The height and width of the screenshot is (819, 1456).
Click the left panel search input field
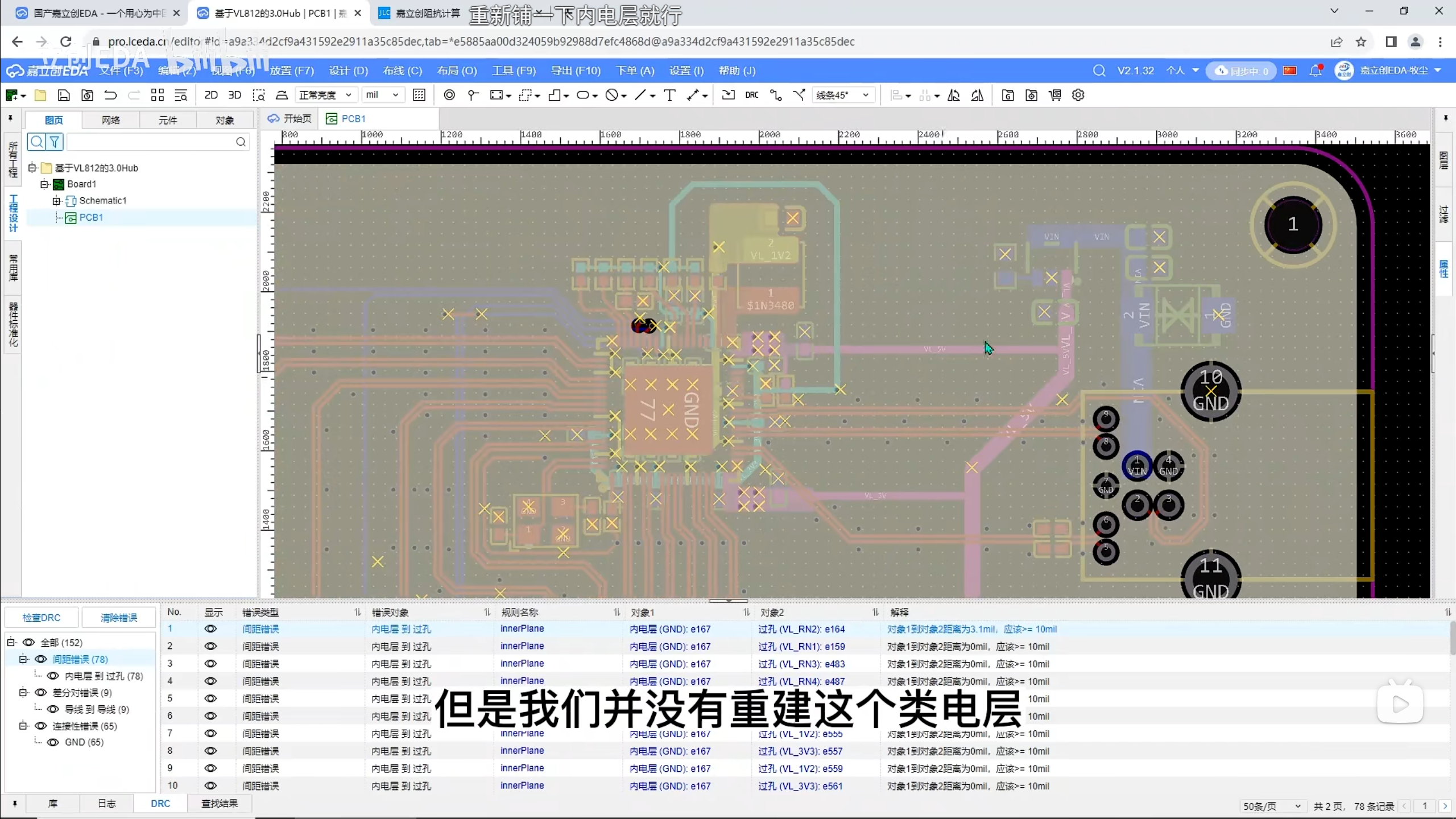pos(151,142)
